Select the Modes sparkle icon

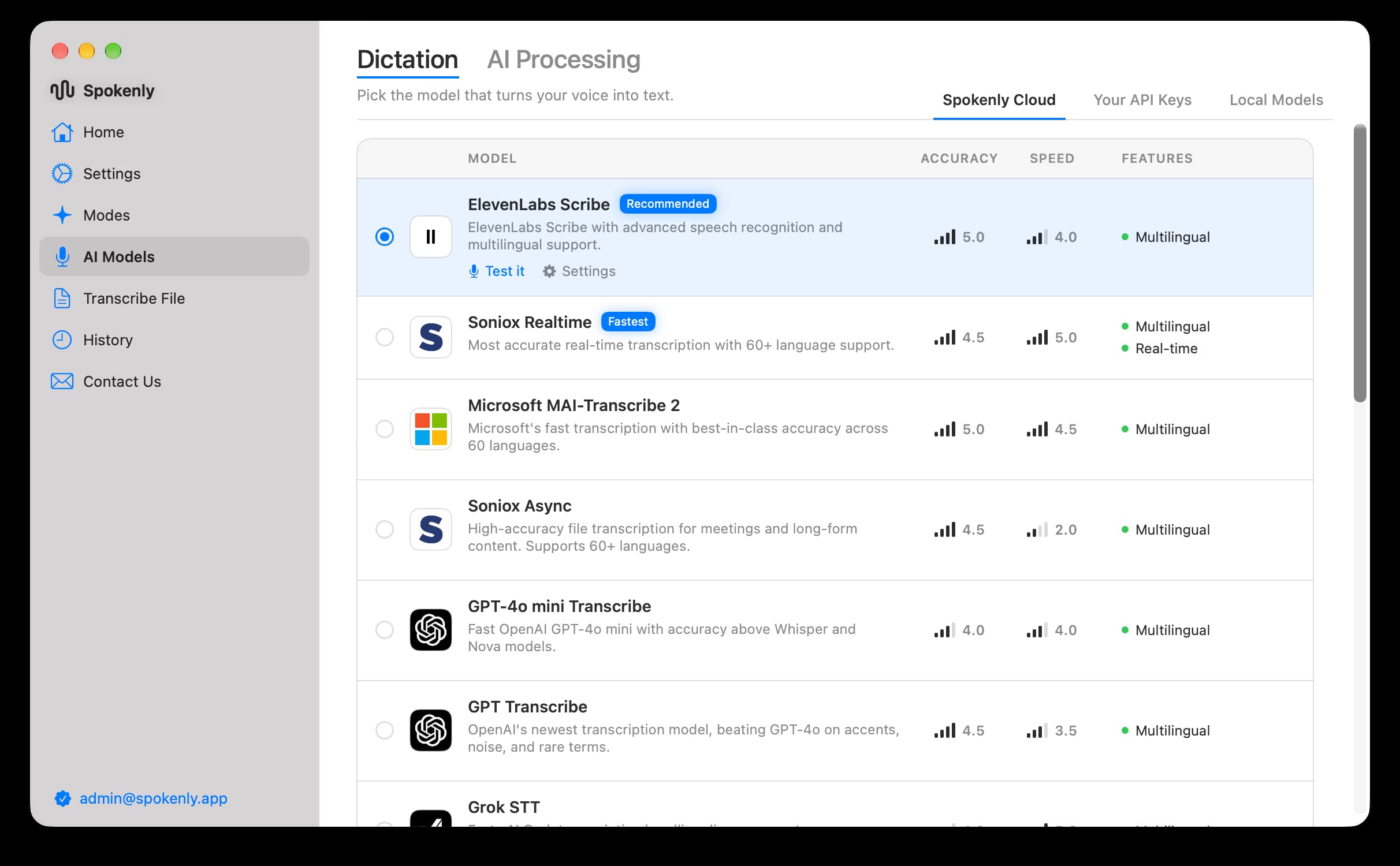(x=62, y=215)
